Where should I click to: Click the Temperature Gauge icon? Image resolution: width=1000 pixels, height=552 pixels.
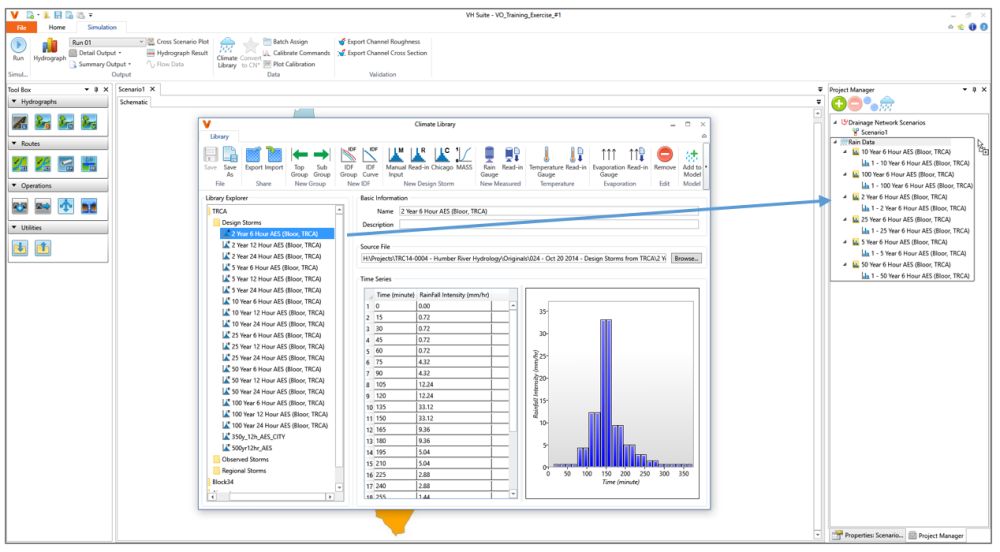[x=546, y=155]
